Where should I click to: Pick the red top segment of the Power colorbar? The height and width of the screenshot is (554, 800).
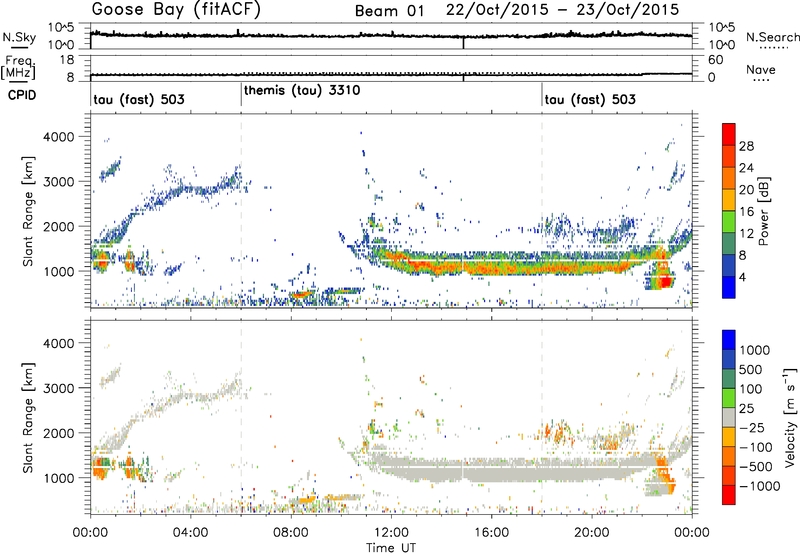pos(729,134)
